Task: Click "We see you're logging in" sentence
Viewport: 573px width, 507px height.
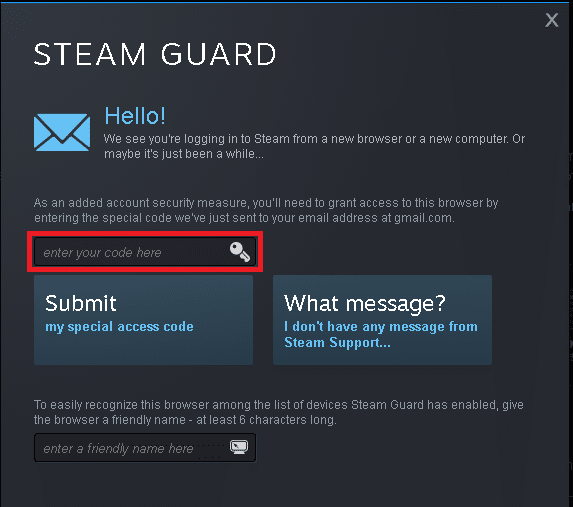Action: [x=314, y=139]
